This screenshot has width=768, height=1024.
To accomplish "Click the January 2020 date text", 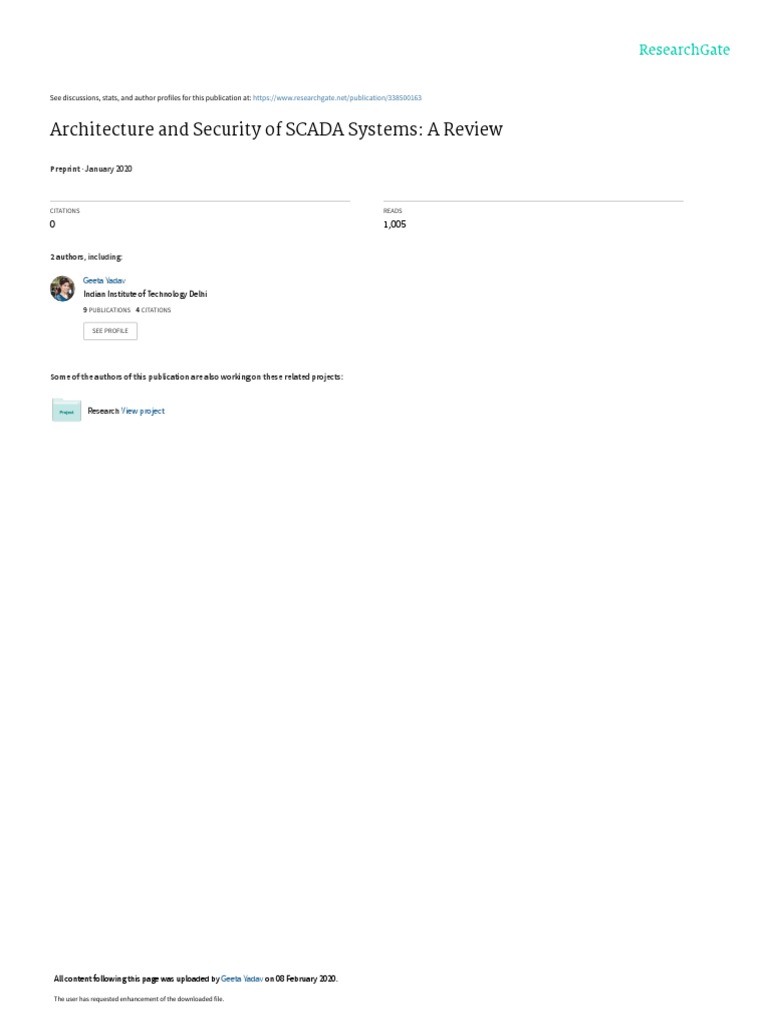I will [108, 169].
